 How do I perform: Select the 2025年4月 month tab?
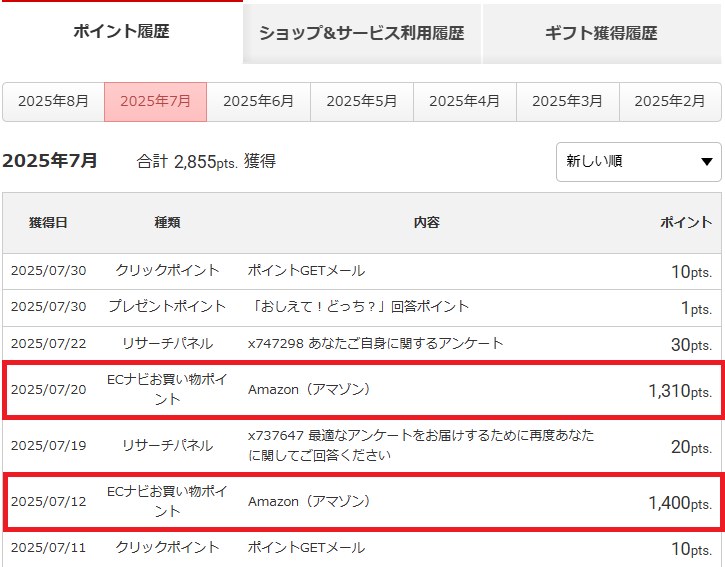464,101
